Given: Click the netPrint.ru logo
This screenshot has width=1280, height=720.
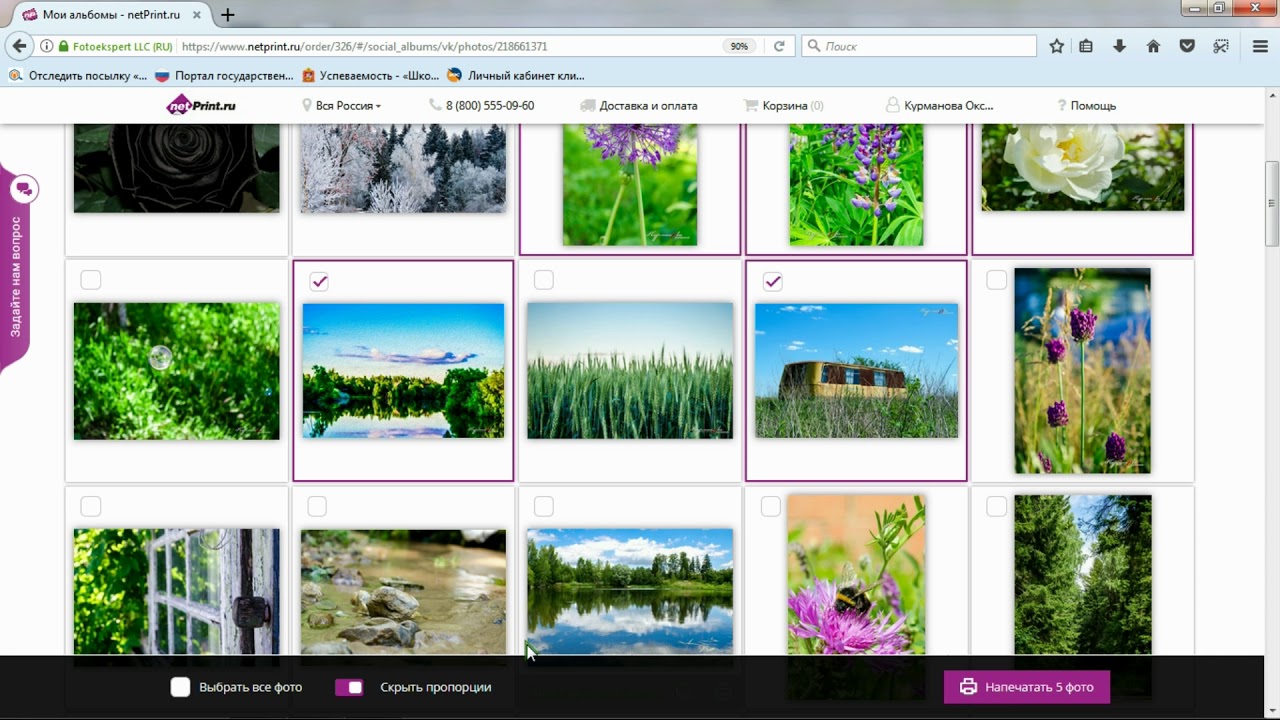Looking at the screenshot, I should 201,105.
